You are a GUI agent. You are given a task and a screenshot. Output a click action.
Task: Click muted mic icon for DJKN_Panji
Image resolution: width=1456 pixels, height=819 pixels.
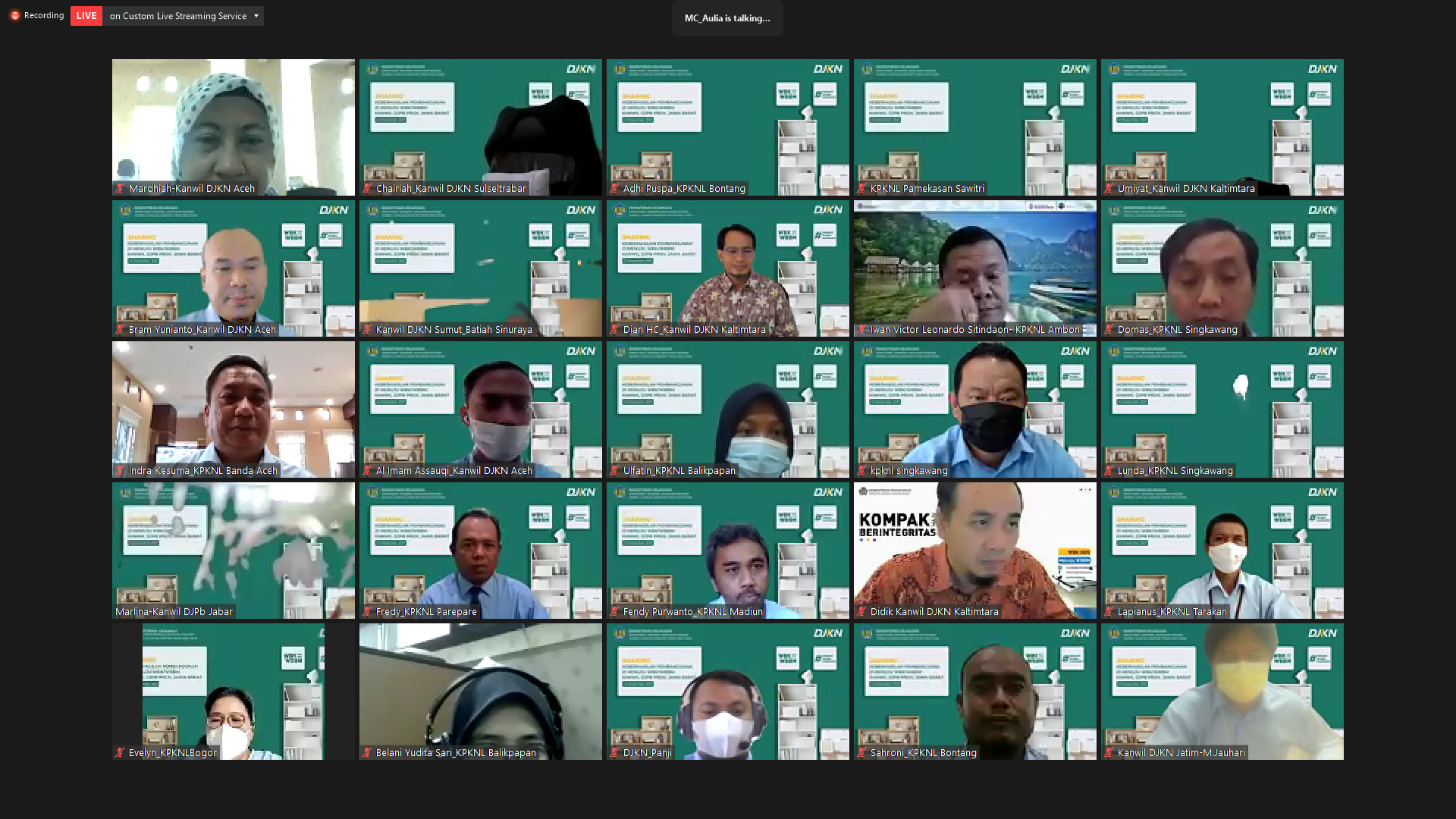[x=614, y=753]
